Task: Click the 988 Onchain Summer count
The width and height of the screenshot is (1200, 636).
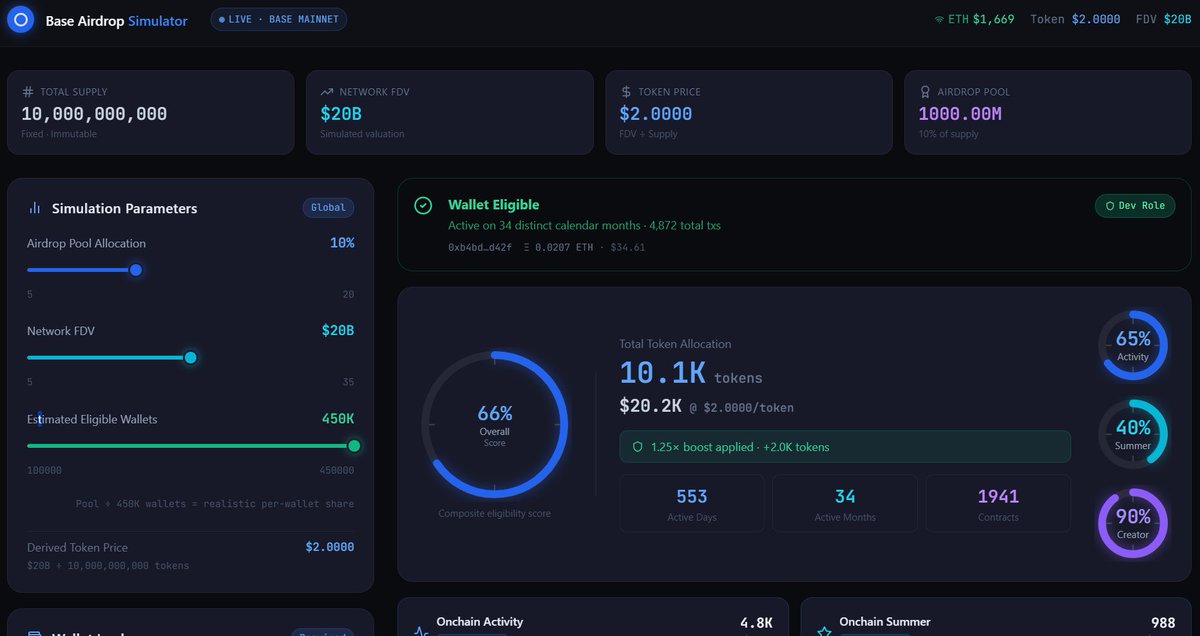Action: 1163,623
